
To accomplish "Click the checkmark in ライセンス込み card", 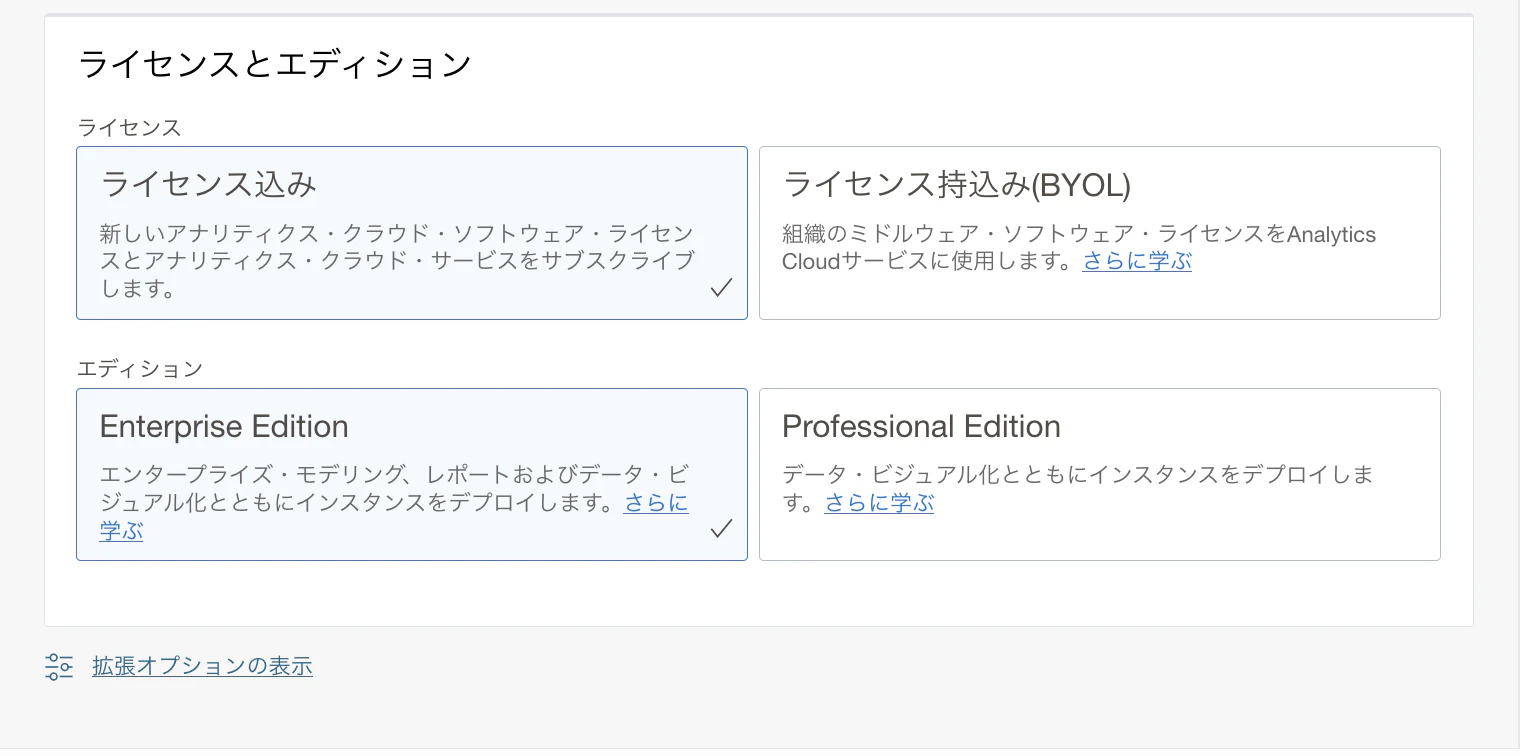I will click(721, 288).
